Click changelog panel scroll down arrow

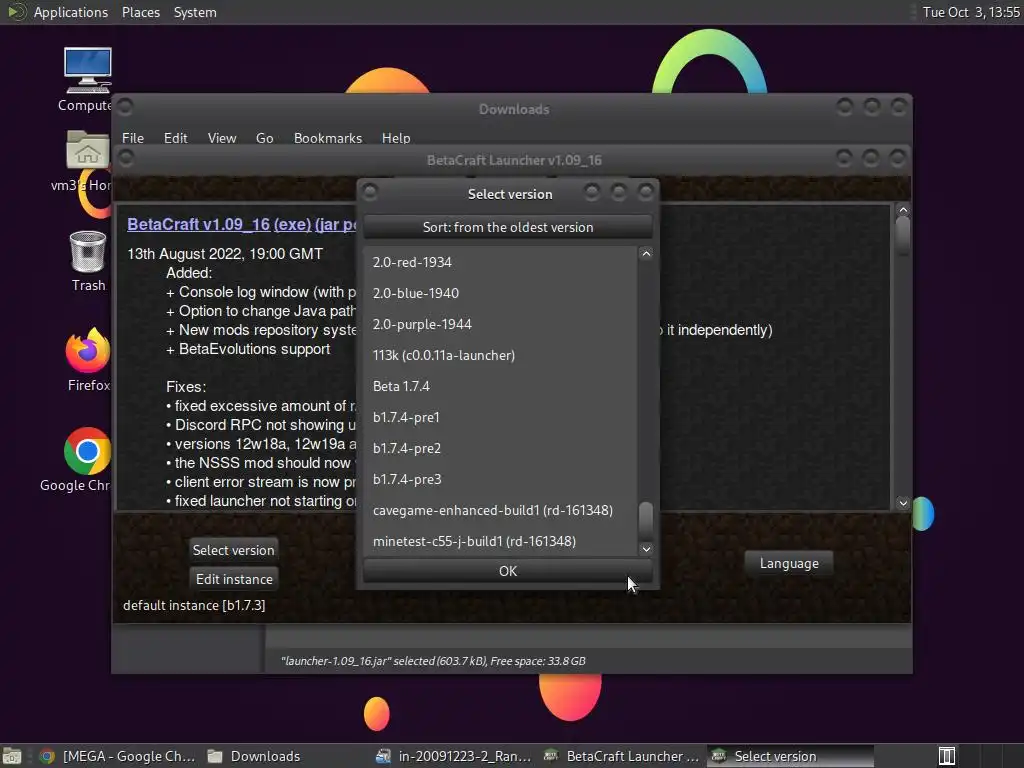pos(903,503)
